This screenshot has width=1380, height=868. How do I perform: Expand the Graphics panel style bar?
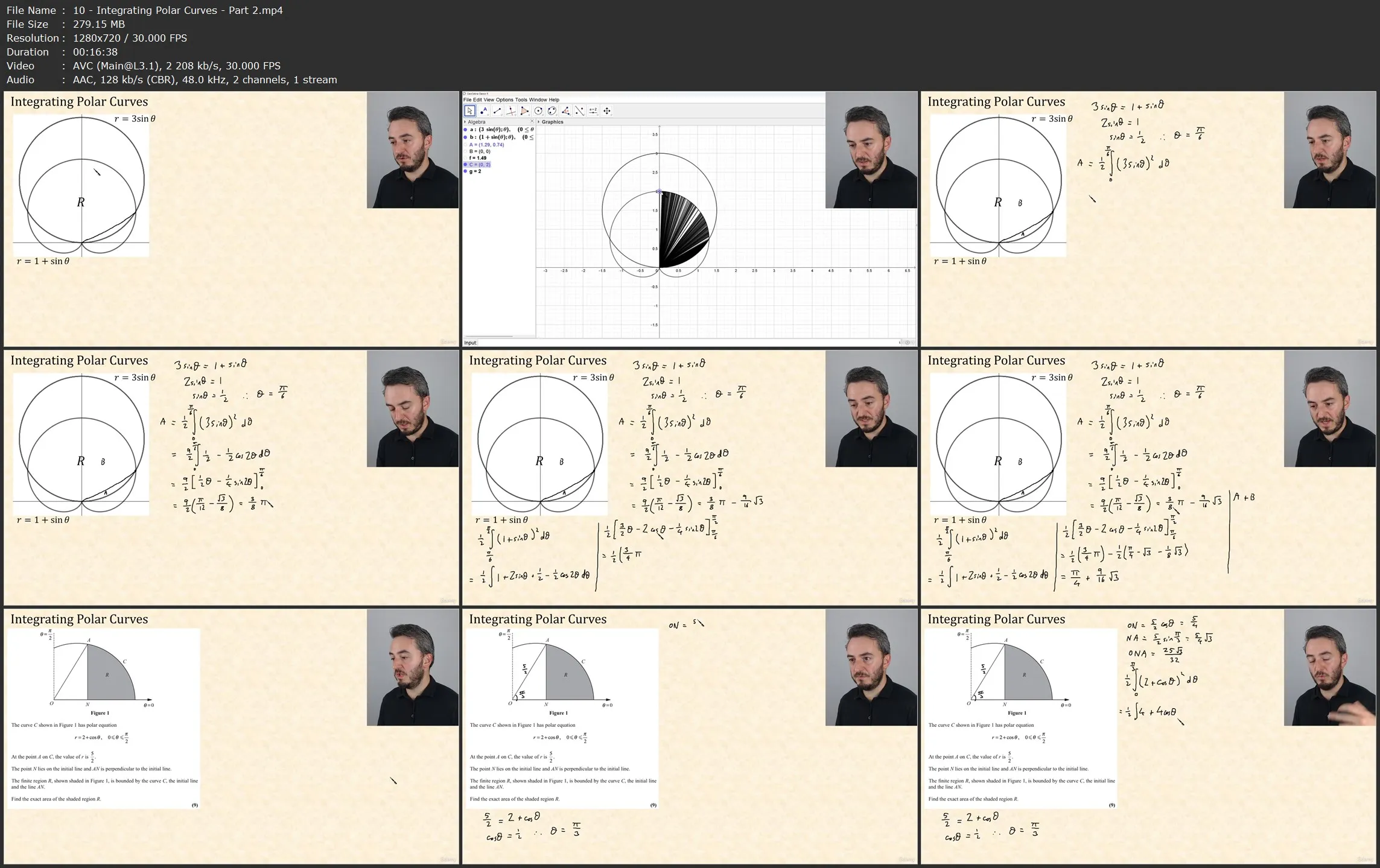[538, 122]
